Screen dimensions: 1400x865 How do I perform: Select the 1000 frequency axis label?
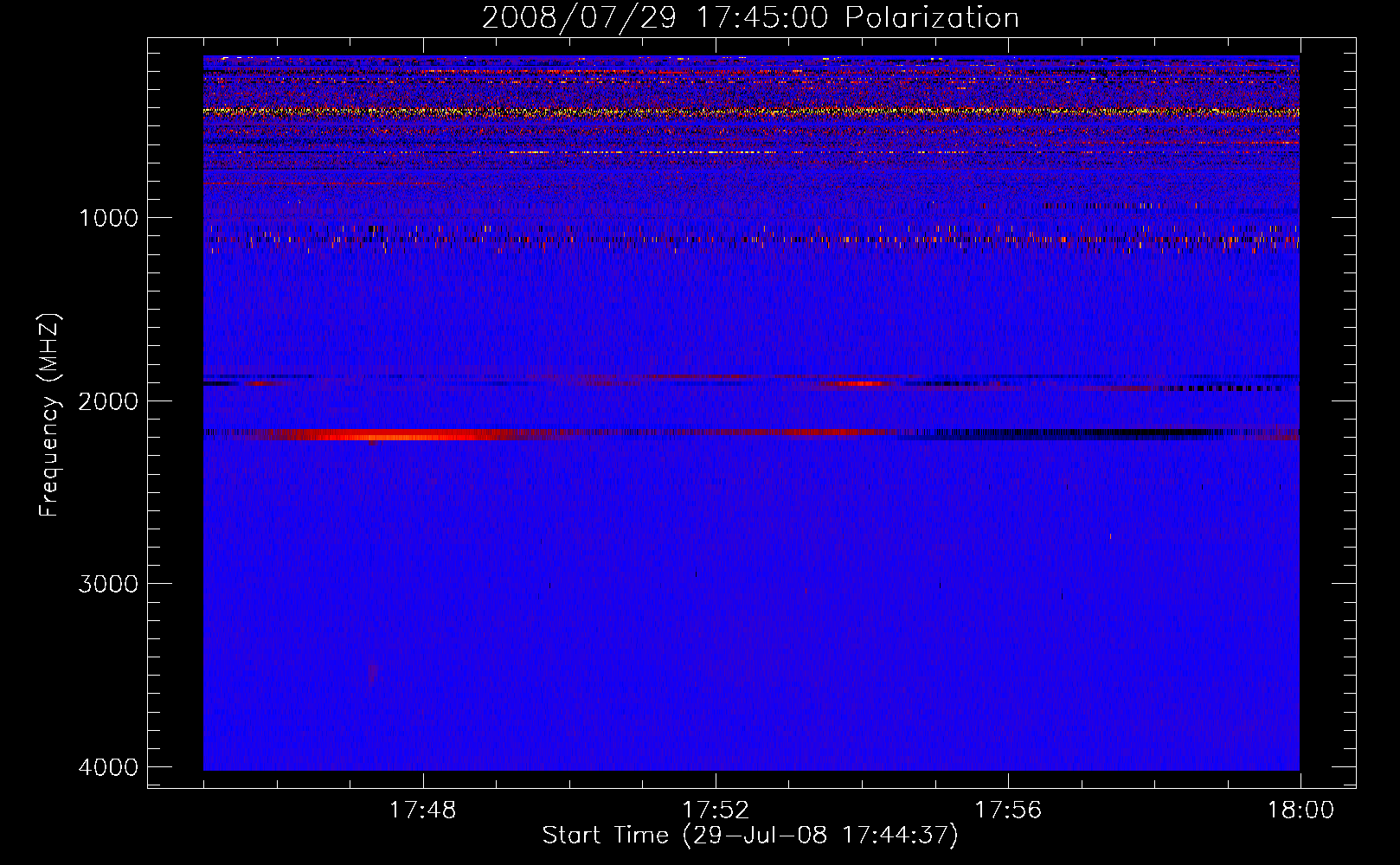[x=108, y=218]
